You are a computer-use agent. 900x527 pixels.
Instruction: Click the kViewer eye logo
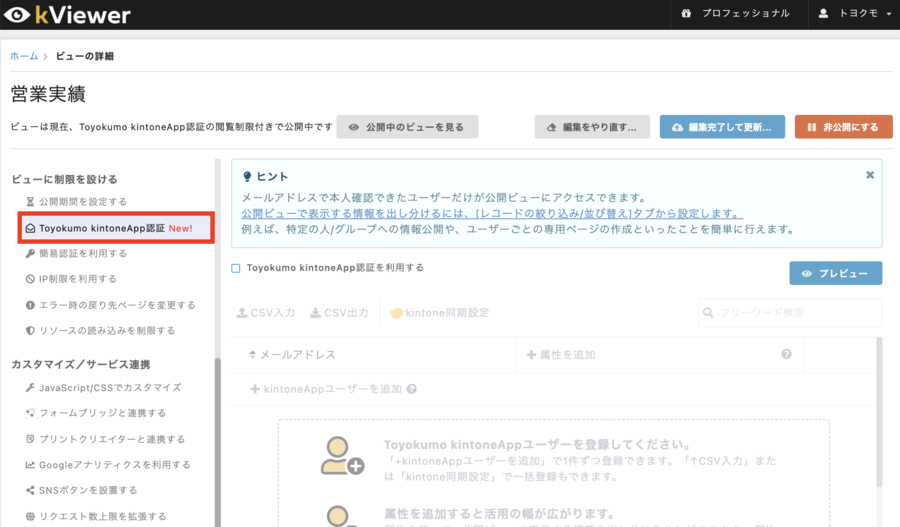pyautogui.click(x=17, y=15)
